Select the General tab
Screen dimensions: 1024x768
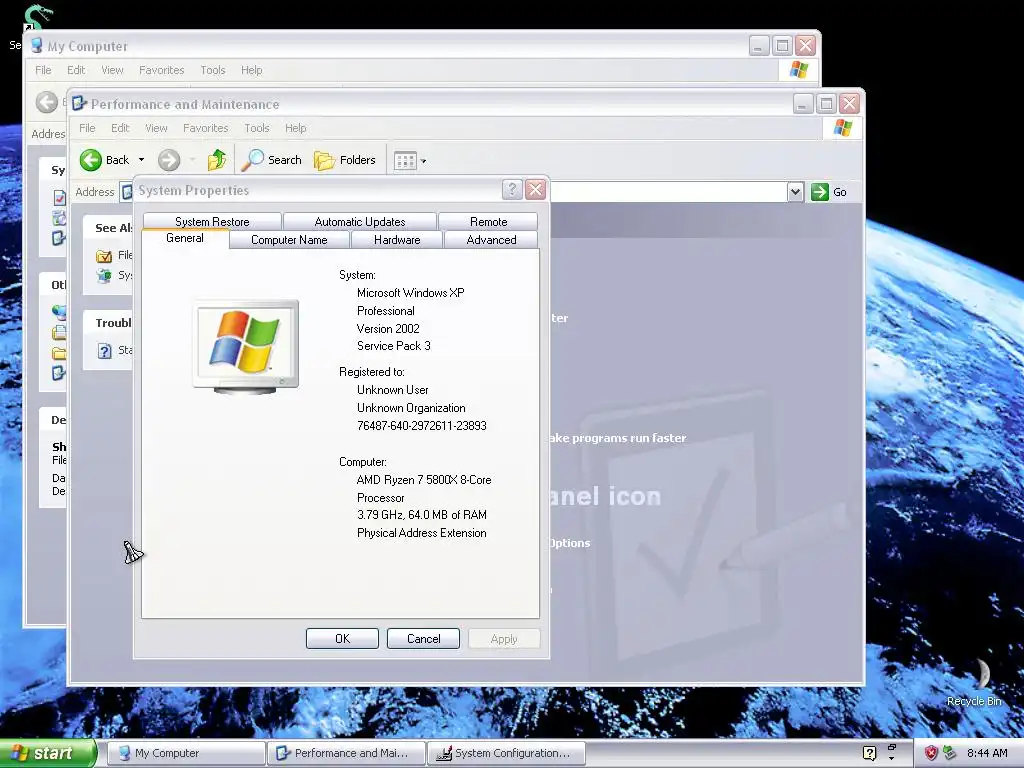pos(185,238)
